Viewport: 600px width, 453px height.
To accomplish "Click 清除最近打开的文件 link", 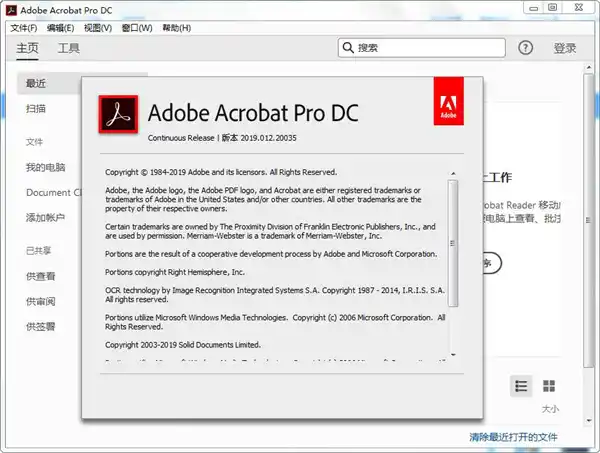I will 513,437.
